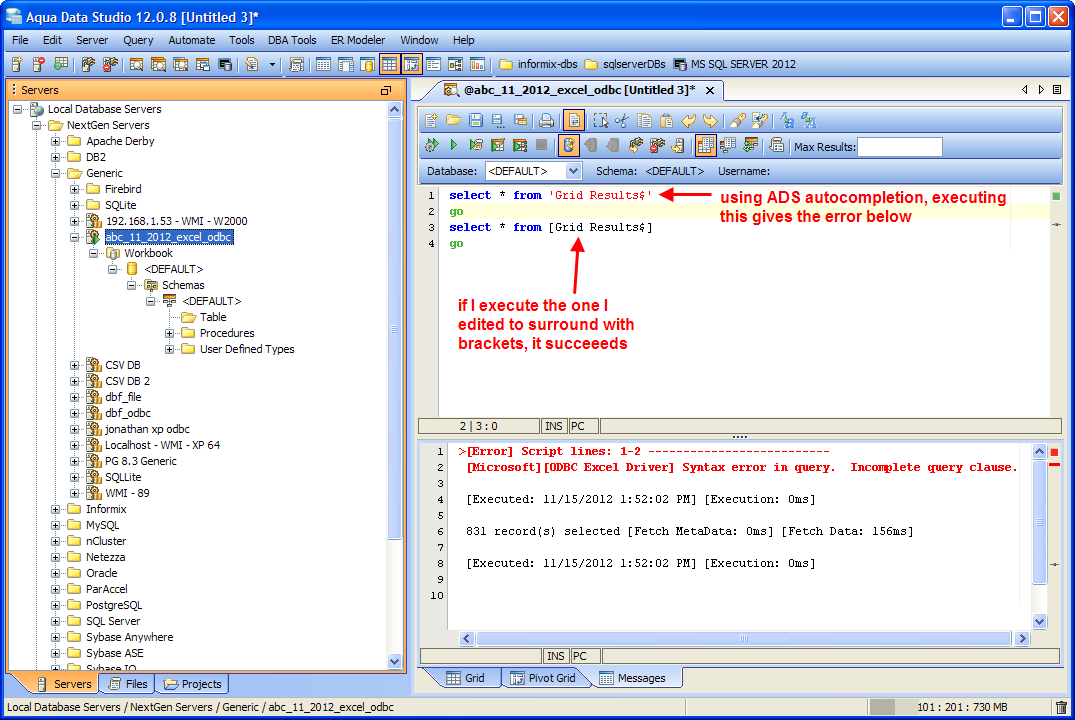The width and height of the screenshot is (1075, 720).
Task: Click the Select-all dashed rectangle icon
Action: pyautogui.click(x=601, y=121)
